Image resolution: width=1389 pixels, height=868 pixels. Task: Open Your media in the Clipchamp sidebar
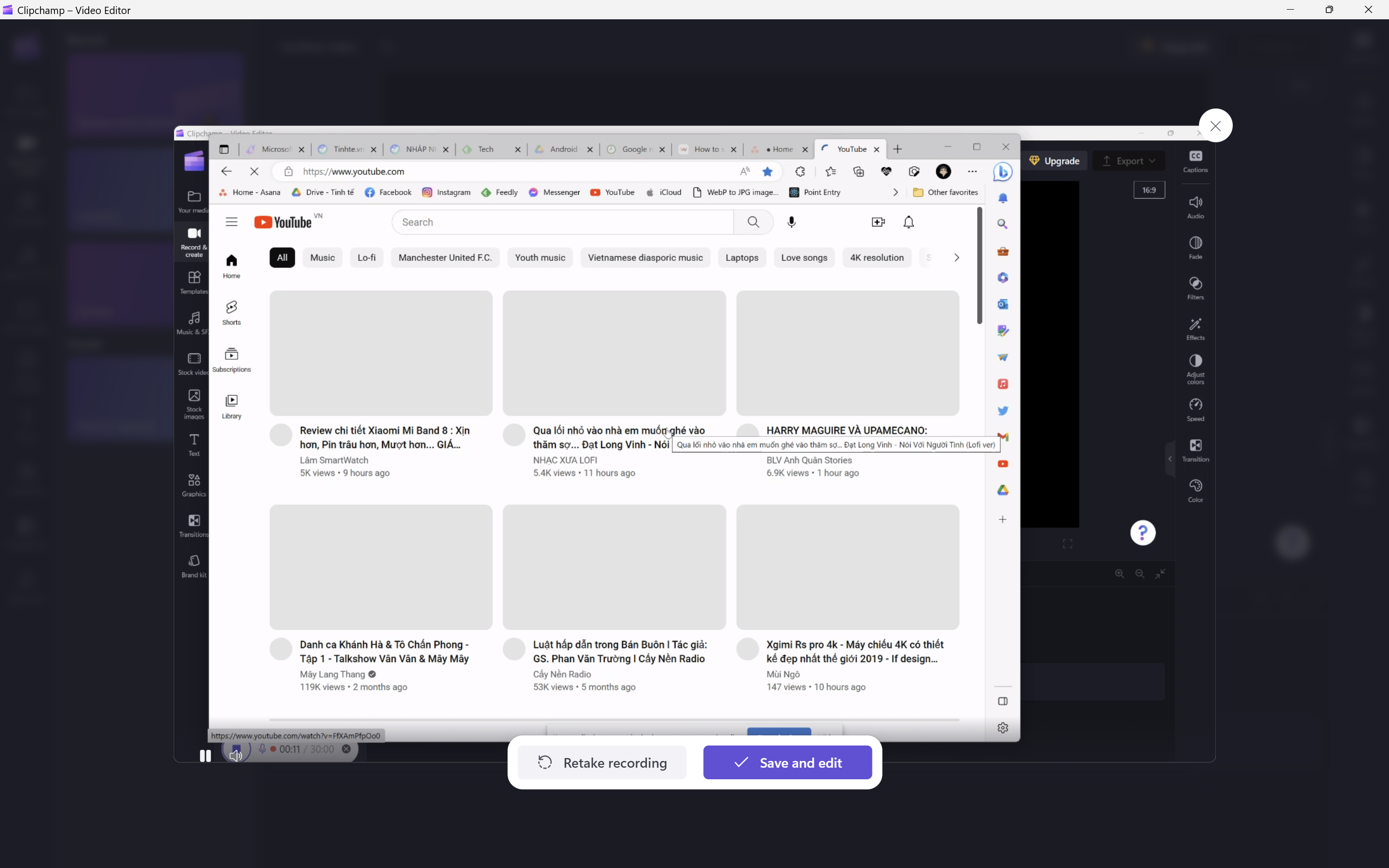tap(194, 202)
